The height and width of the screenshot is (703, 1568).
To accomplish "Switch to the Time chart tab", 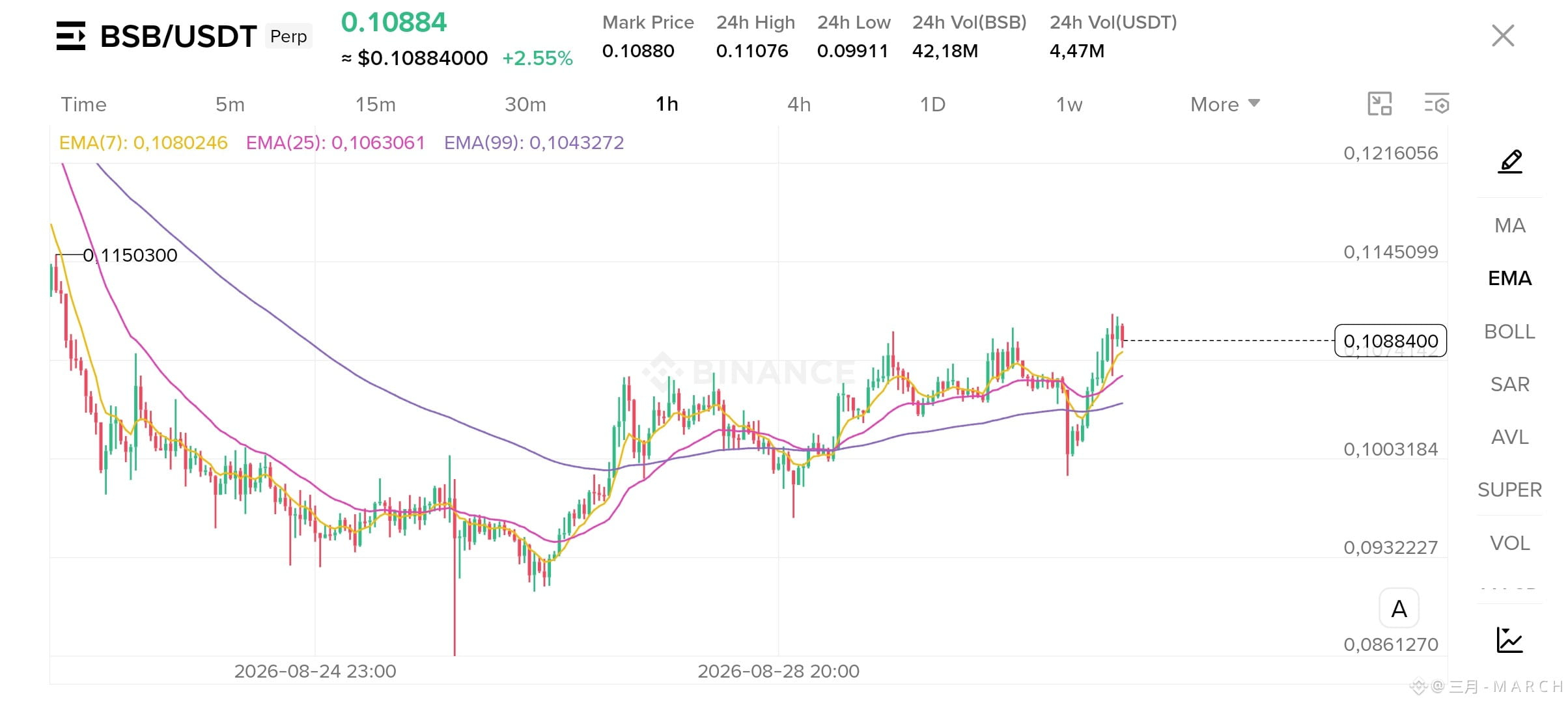I will pyautogui.click(x=83, y=104).
